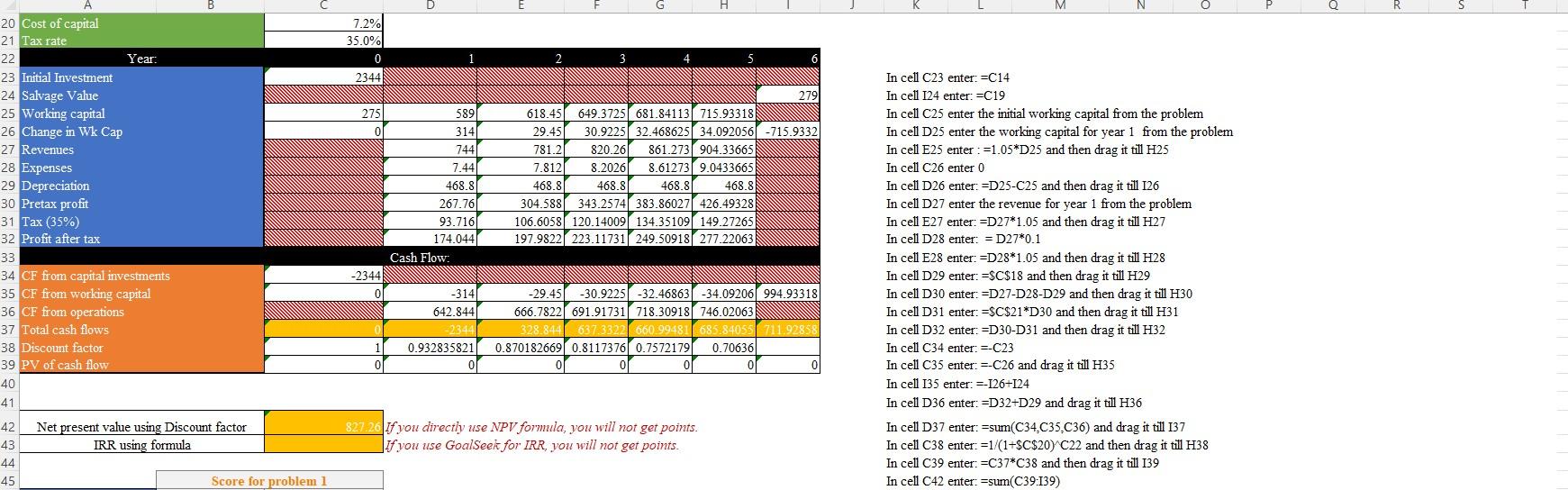1568x490 pixels.
Task: Click the 'Score for problem 1' label
Action: (269, 481)
